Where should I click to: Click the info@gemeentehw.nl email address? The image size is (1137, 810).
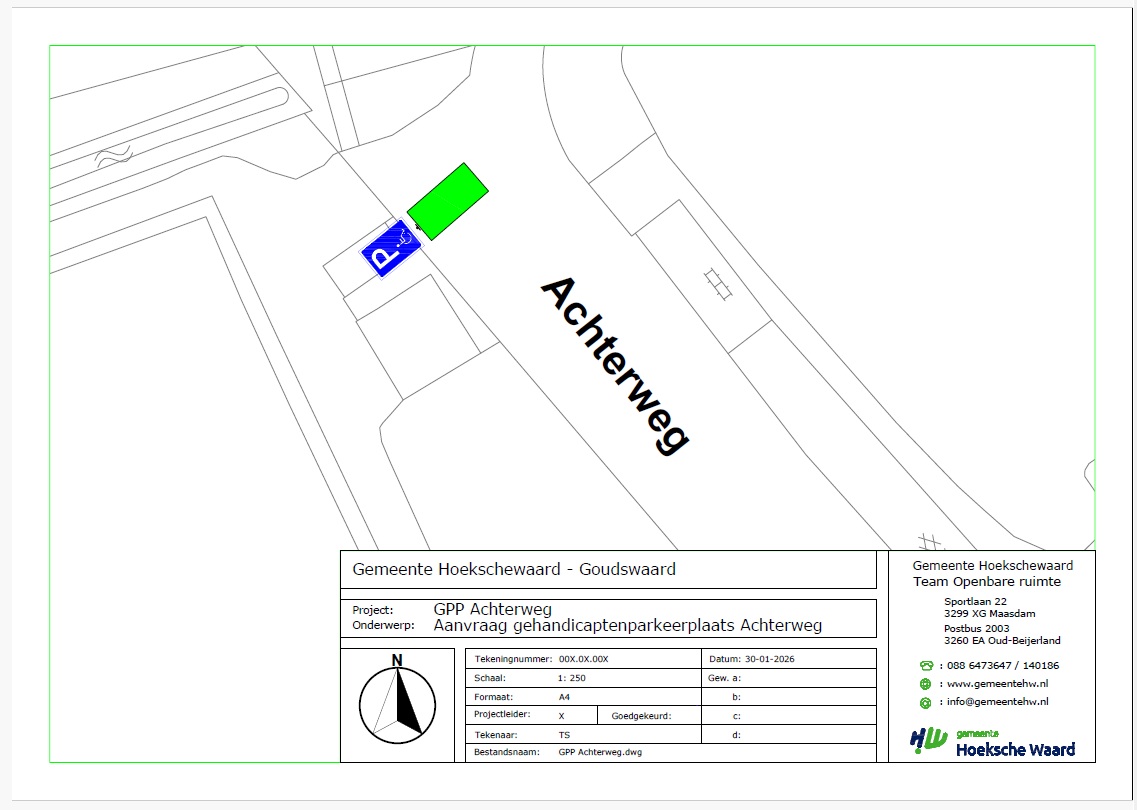coord(997,702)
